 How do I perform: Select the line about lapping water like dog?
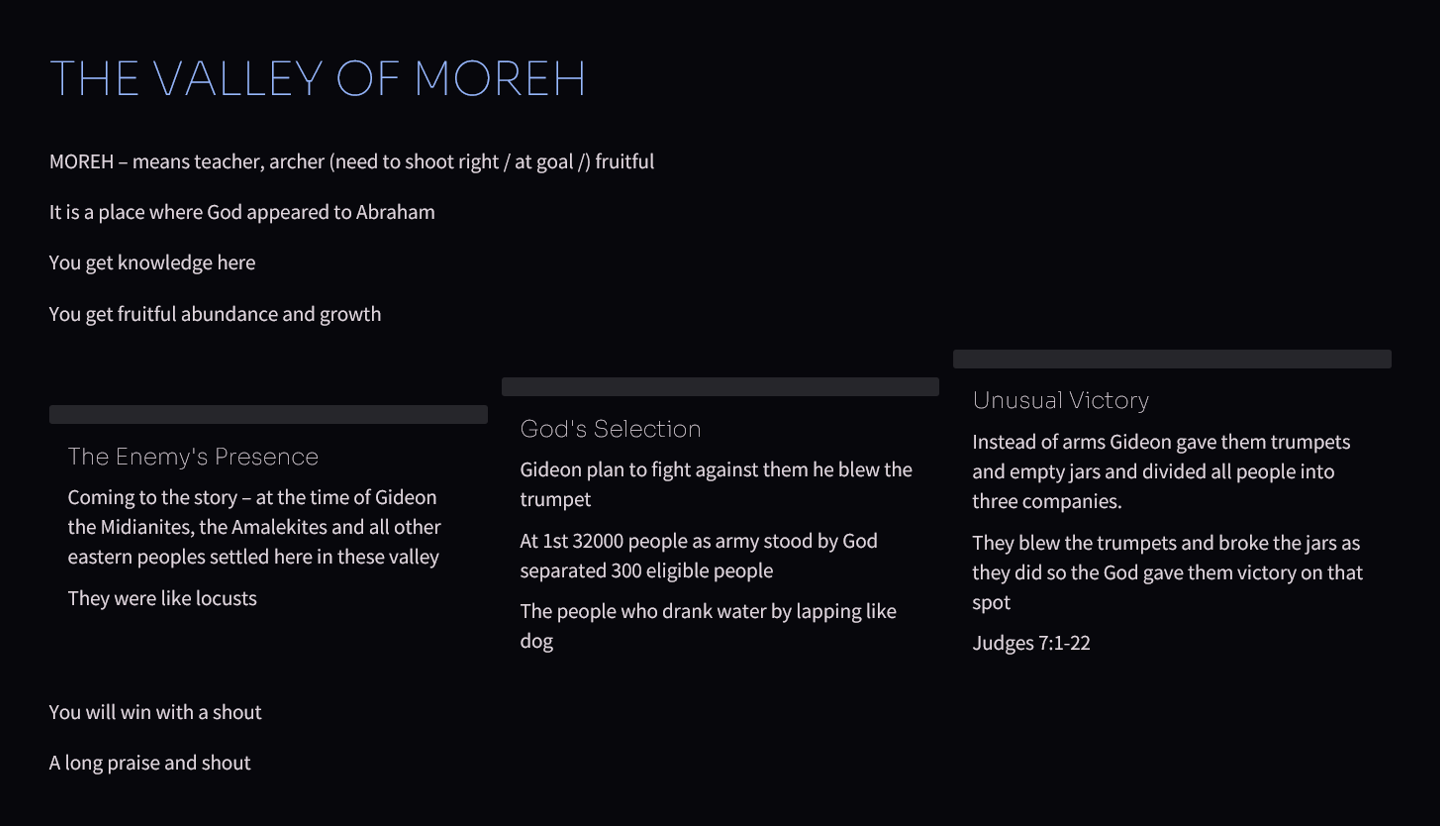coord(708,626)
